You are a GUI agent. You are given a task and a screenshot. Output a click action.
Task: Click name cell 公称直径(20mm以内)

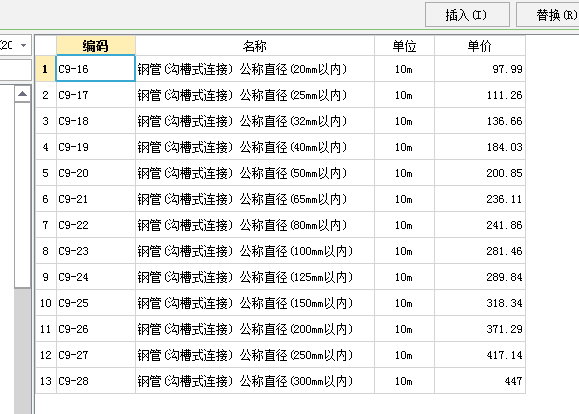[255, 69]
